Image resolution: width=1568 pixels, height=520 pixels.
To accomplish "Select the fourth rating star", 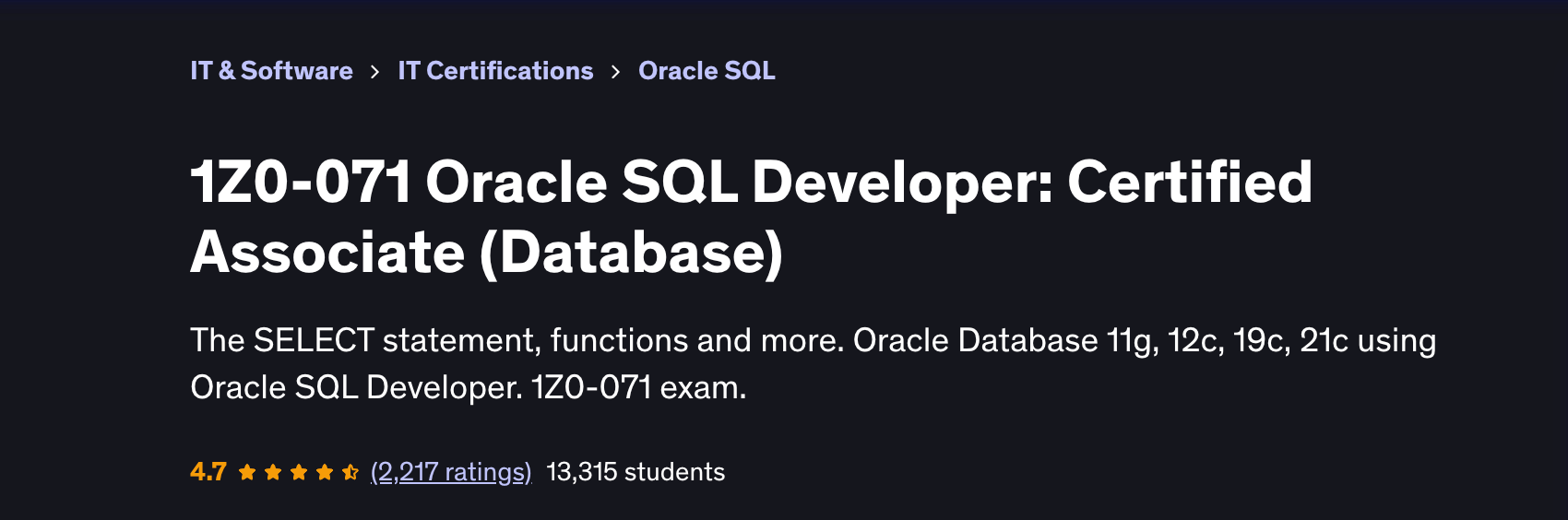I will point(325,472).
